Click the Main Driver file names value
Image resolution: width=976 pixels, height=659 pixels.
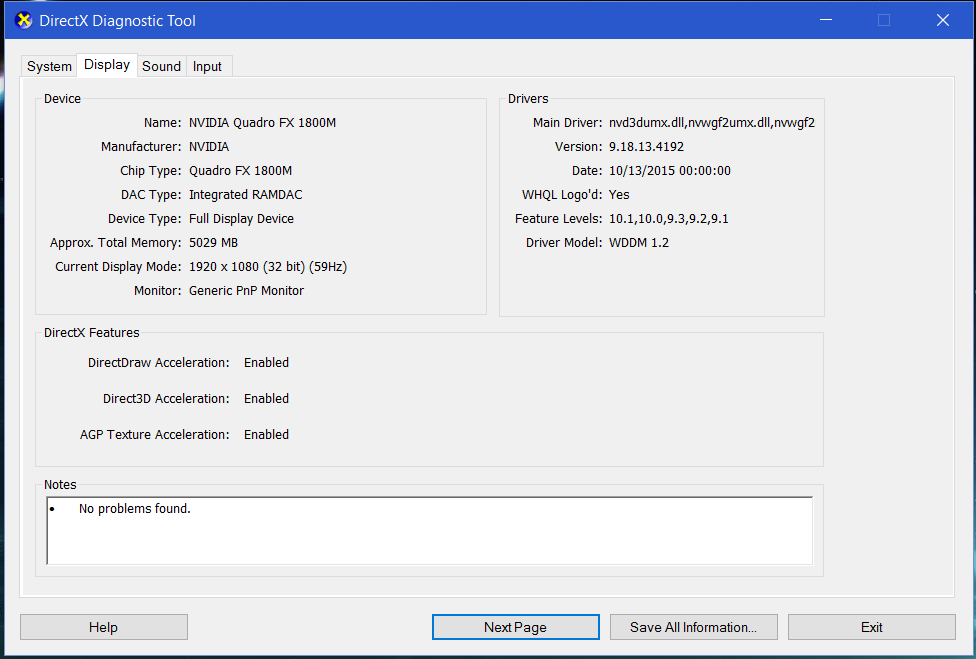coord(711,123)
